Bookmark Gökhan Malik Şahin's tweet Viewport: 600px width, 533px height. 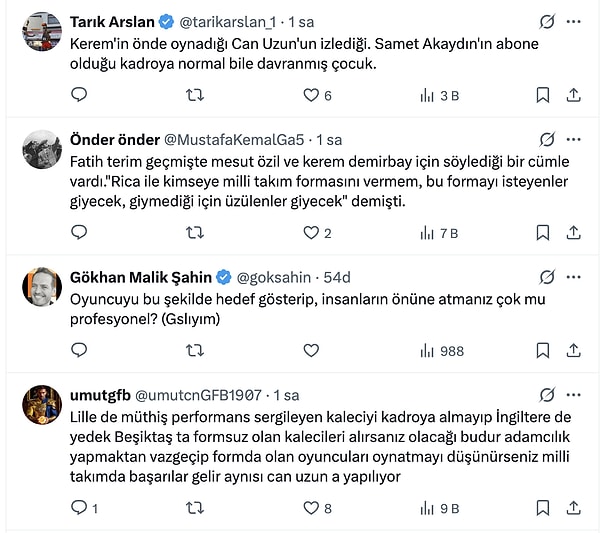point(542,350)
